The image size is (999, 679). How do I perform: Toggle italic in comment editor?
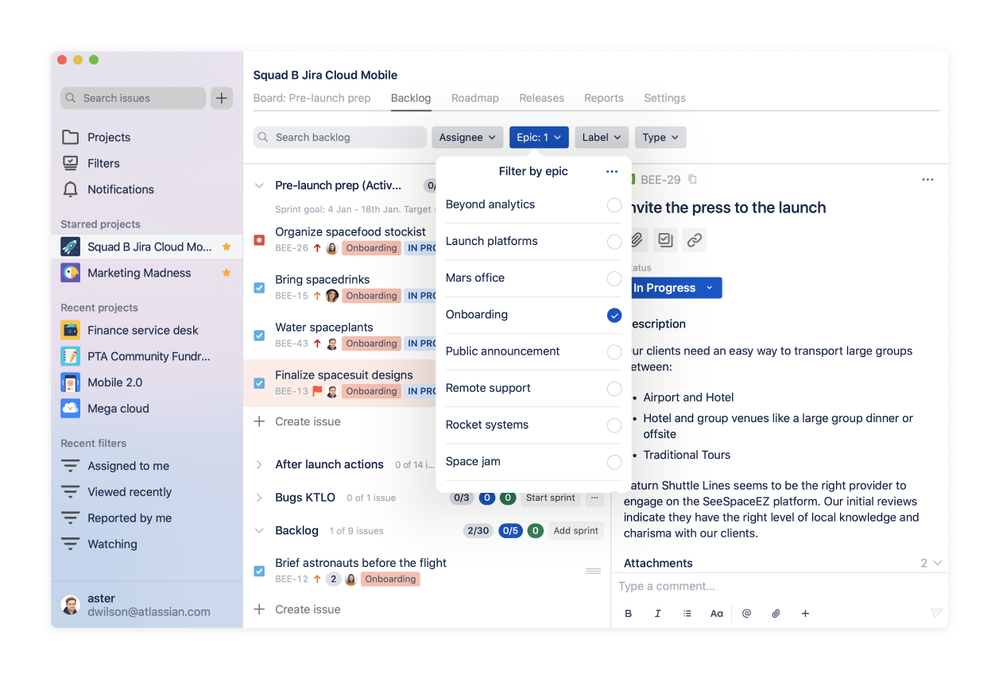point(658,613)
